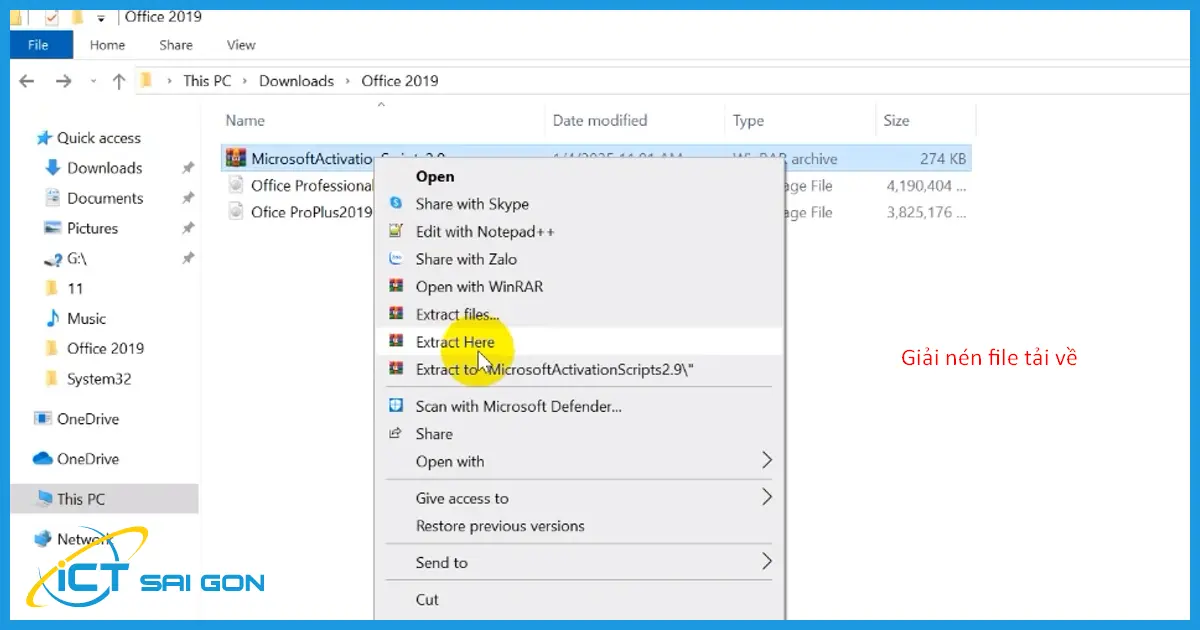
Task: Expand the Open with submenu arrow
Action: [767, 461]
